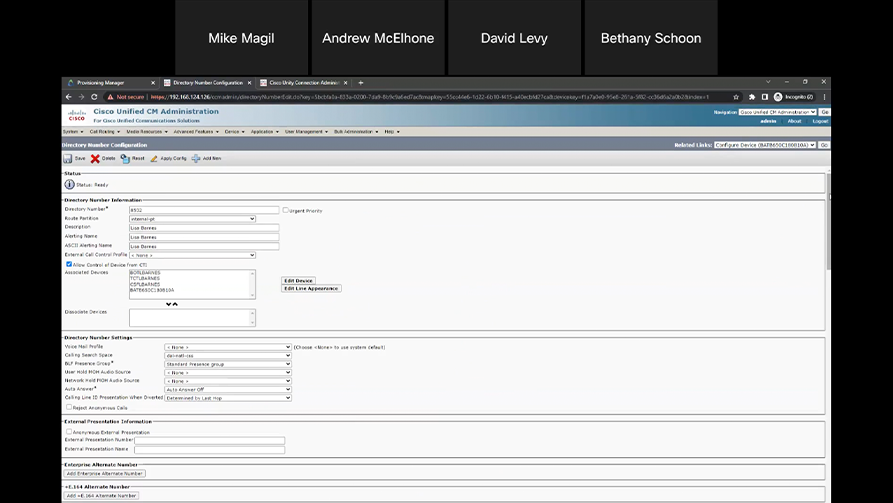Open the Help menu
The image size is (893, 503).
392,132
